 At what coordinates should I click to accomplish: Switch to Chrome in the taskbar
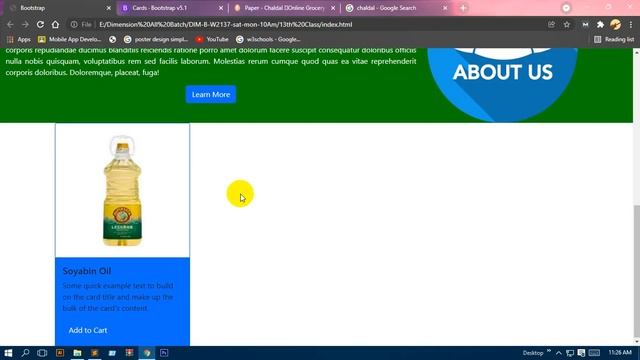[147, 353]
